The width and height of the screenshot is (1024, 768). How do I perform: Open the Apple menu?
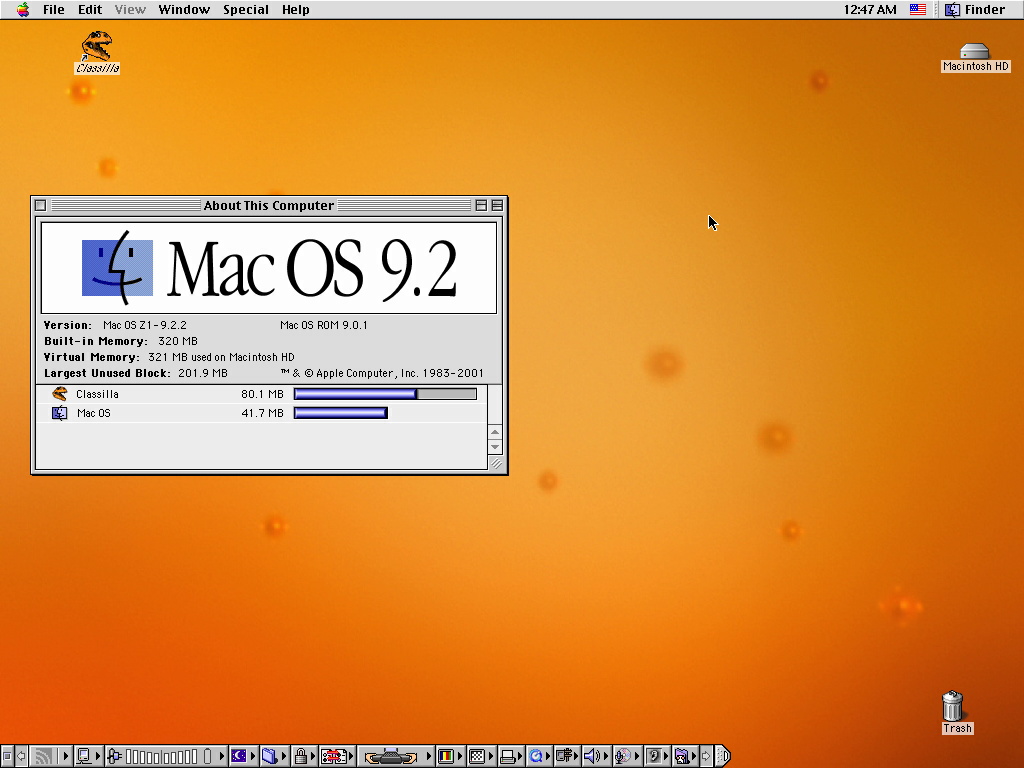[x=22, y=10]
